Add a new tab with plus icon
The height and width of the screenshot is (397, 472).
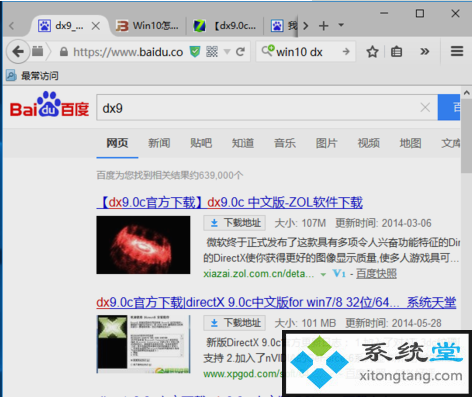click(x=323, y=26)
